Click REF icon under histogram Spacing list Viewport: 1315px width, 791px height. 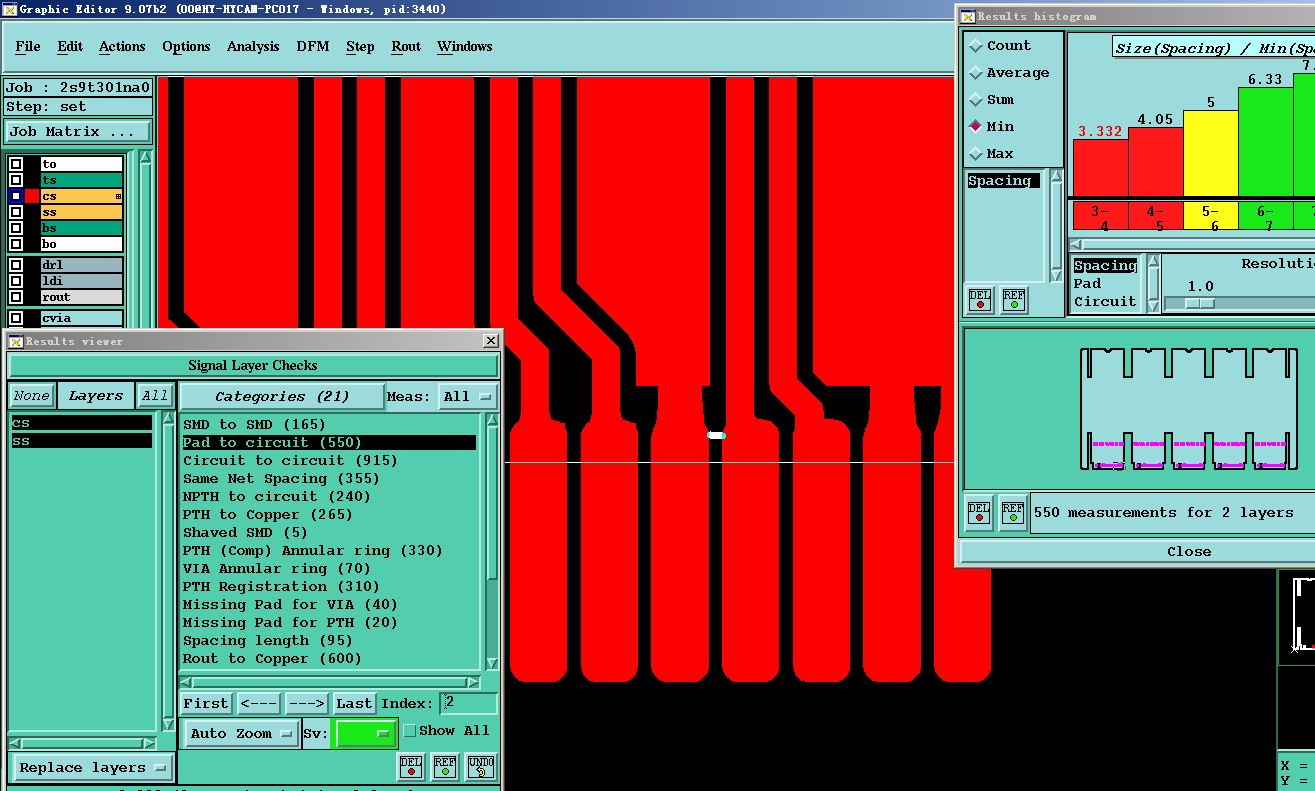[x=1014, y=299]
